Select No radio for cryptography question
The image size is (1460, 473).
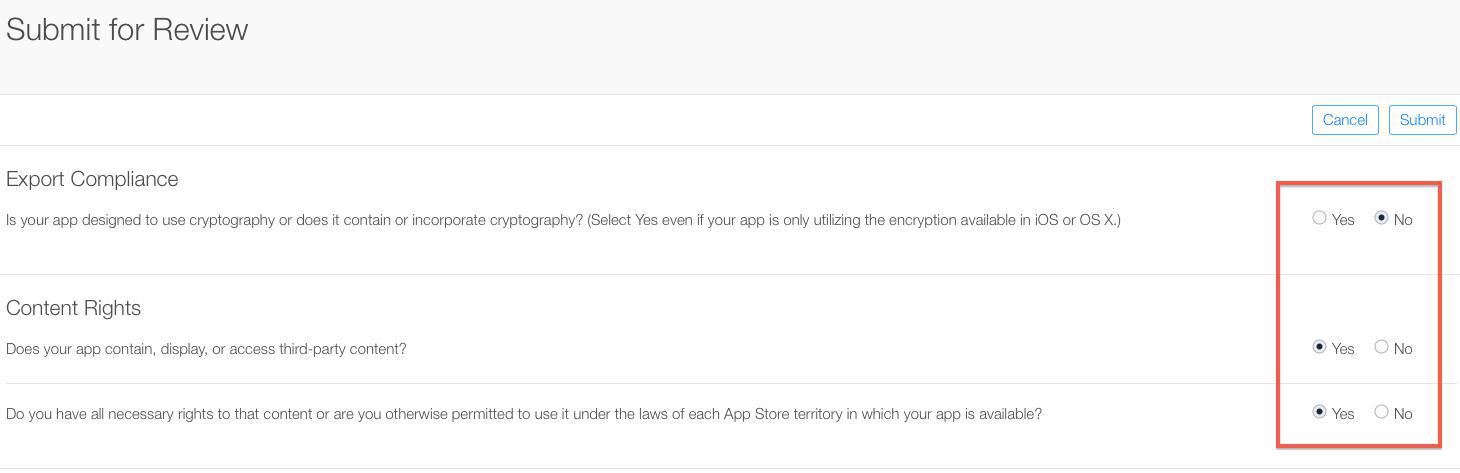click(1381, 218)
